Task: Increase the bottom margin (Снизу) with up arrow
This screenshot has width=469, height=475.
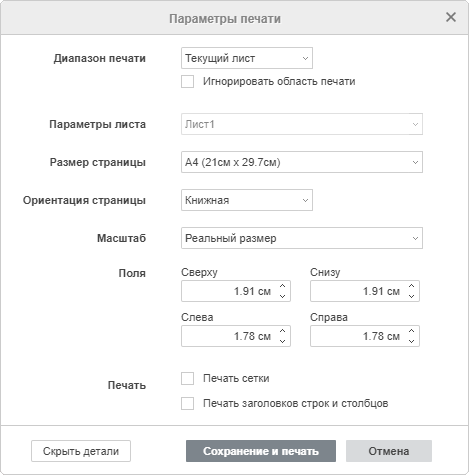Action: point(412,286)
